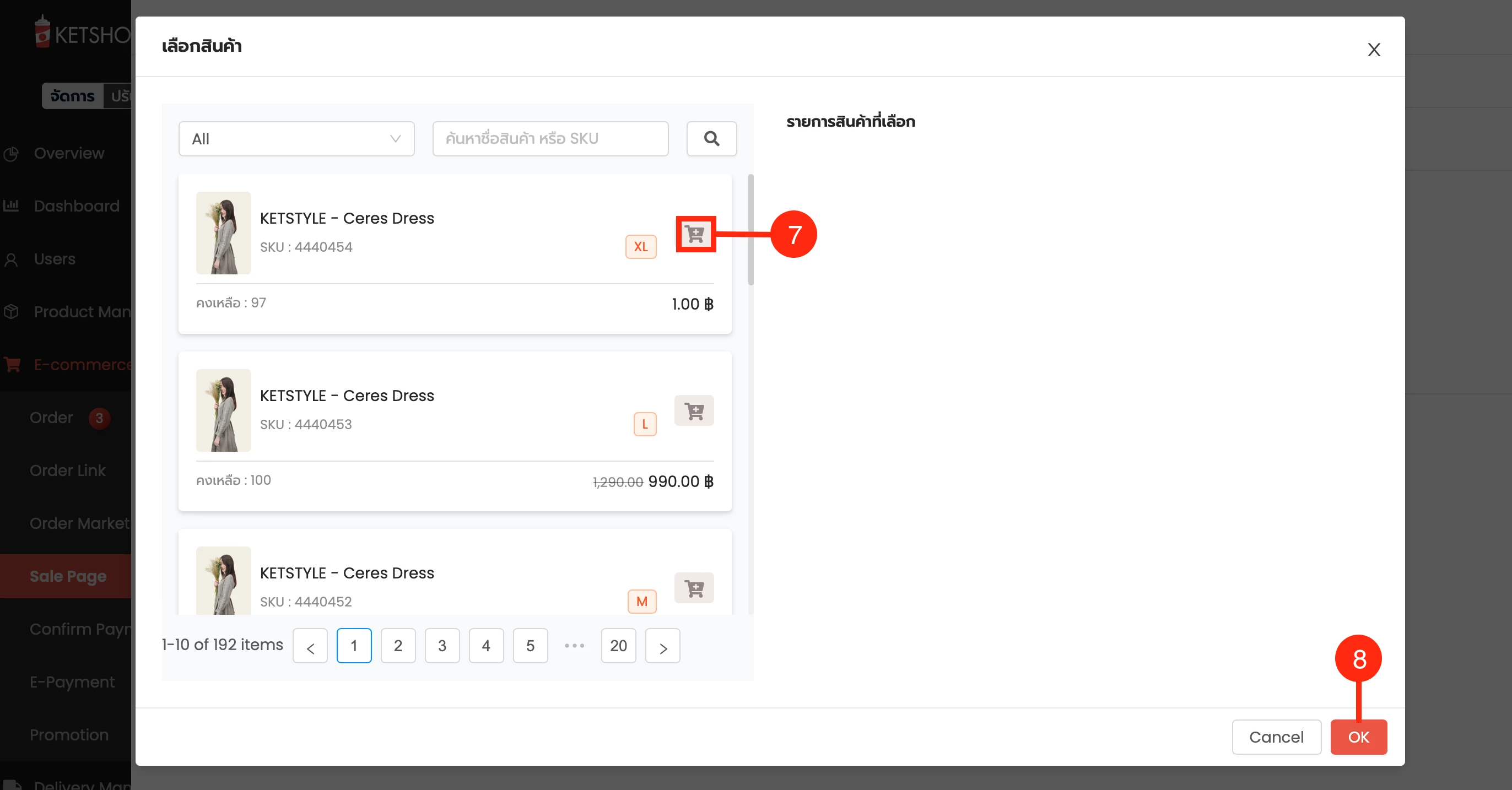The image size is (1512, 790).
Task: Open Order Marketplace in the sidebar
Action: click(x=80, y=523)
